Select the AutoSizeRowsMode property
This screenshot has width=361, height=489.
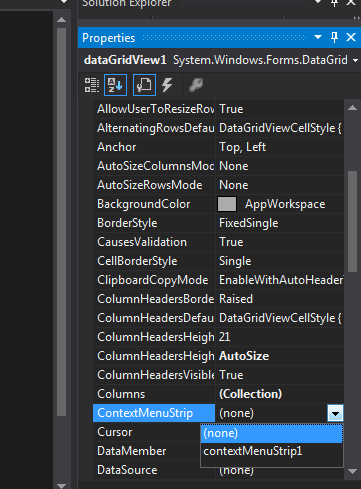(x=150, y=185)
